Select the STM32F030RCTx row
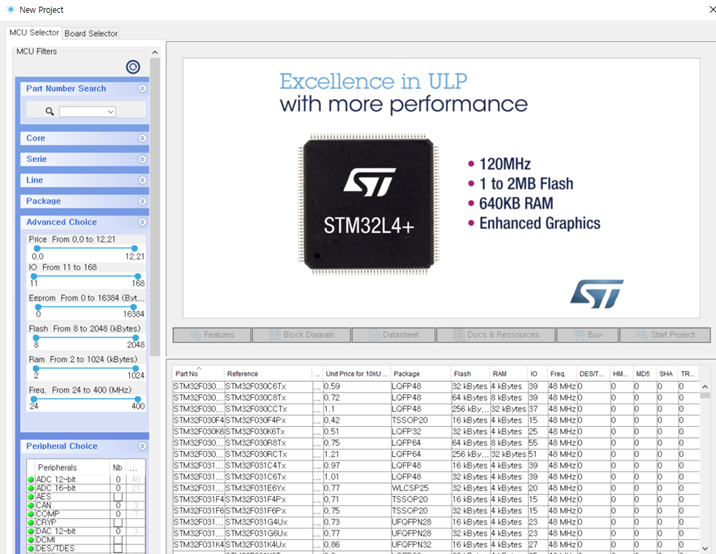 pyautogui.click(x=436, y=454)
